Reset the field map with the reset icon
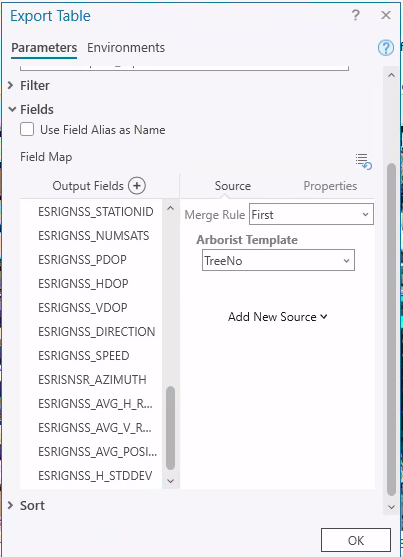 pos(364,162)
